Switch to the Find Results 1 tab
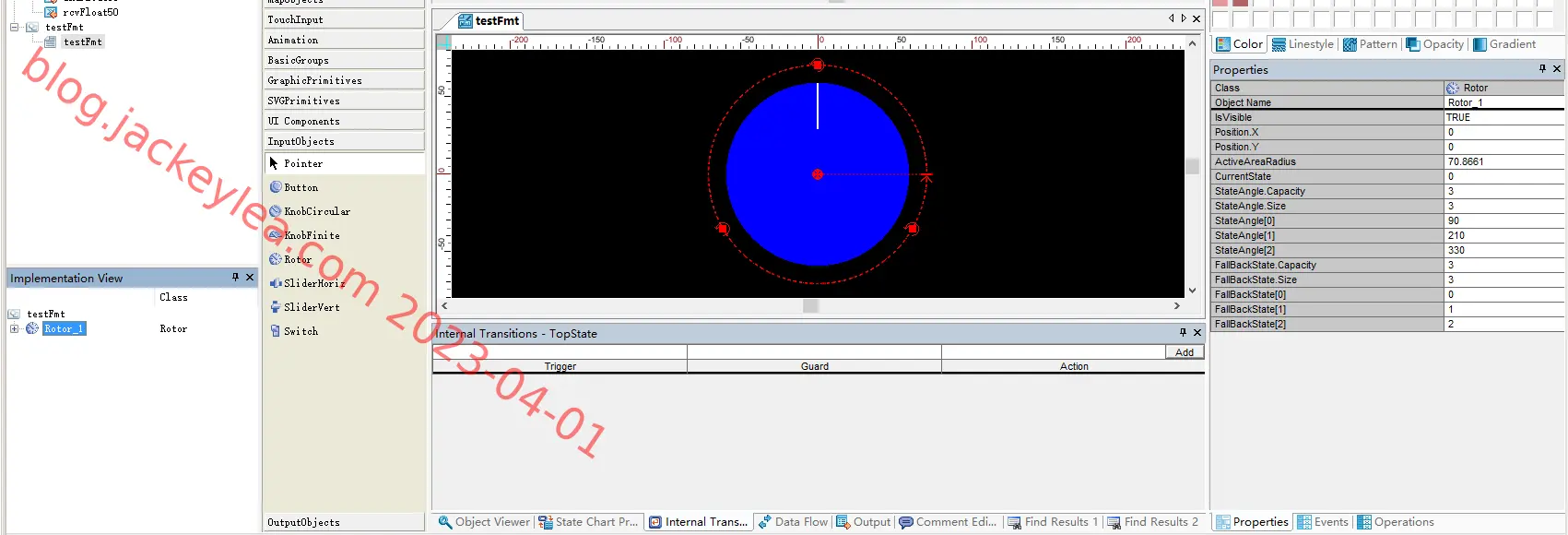The image size is (1568, 535). click(x=1053, y=522)
